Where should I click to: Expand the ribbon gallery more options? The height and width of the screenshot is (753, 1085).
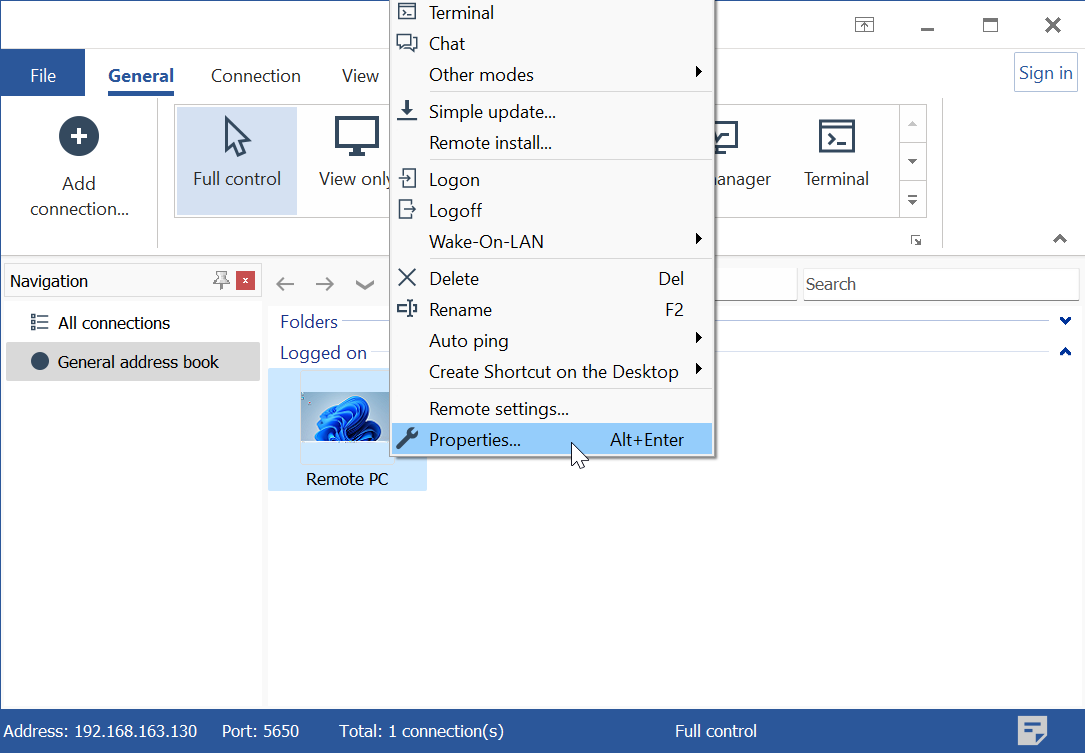912,200
